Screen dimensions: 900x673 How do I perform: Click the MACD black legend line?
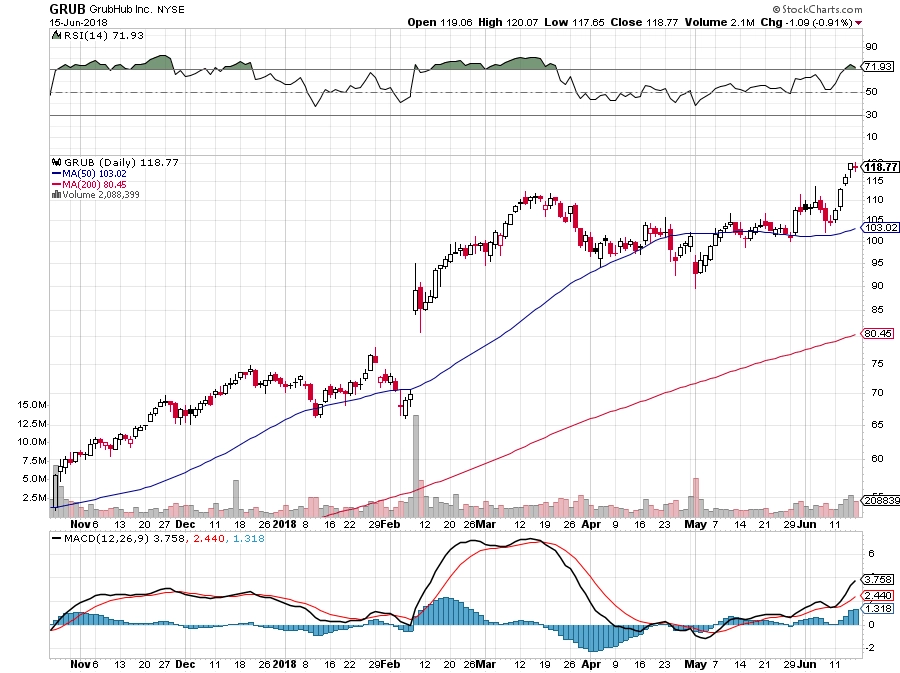click(56, 539)
